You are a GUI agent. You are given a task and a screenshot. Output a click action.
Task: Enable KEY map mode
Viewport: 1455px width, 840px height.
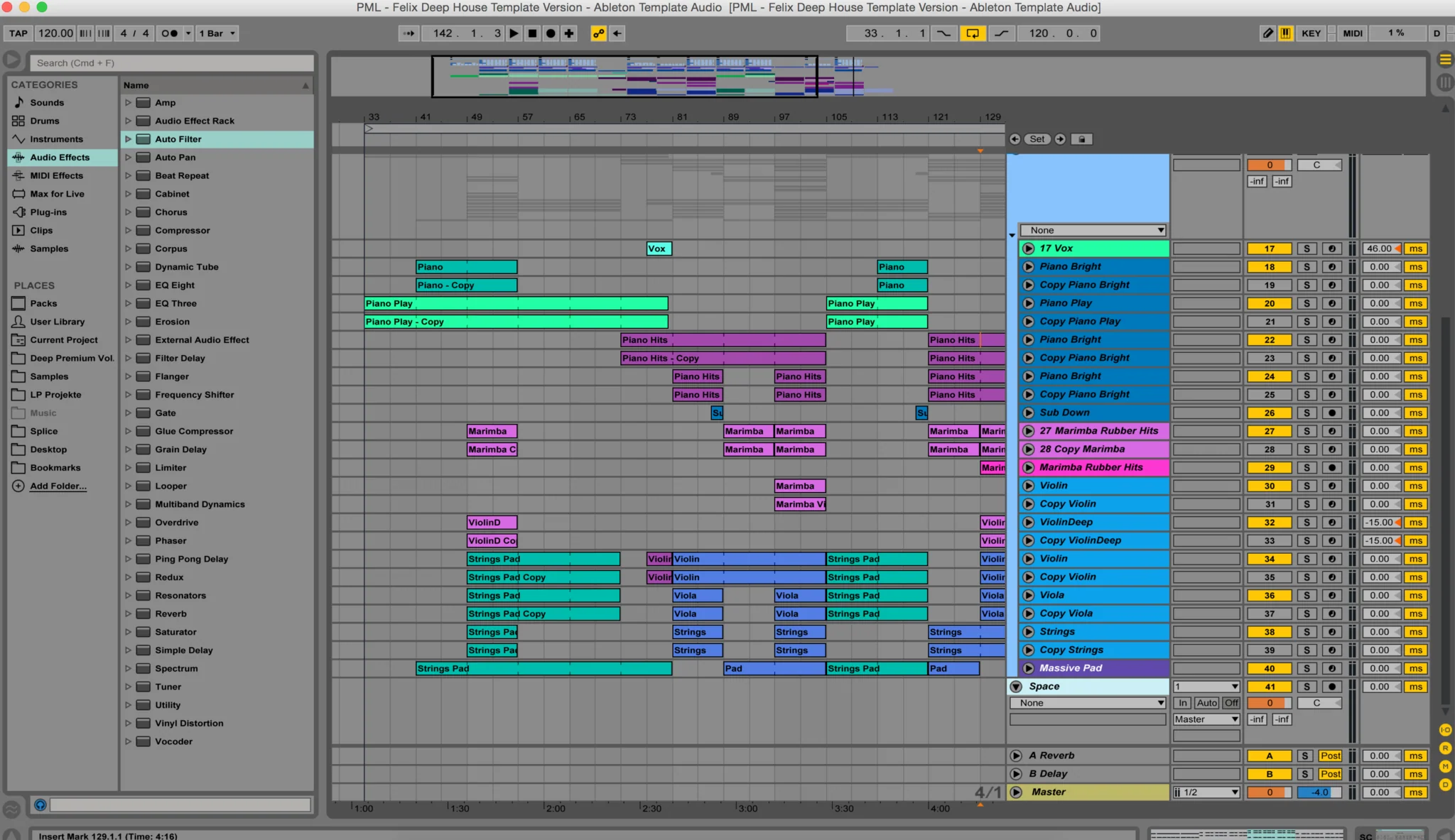[x=1311, y=33]
